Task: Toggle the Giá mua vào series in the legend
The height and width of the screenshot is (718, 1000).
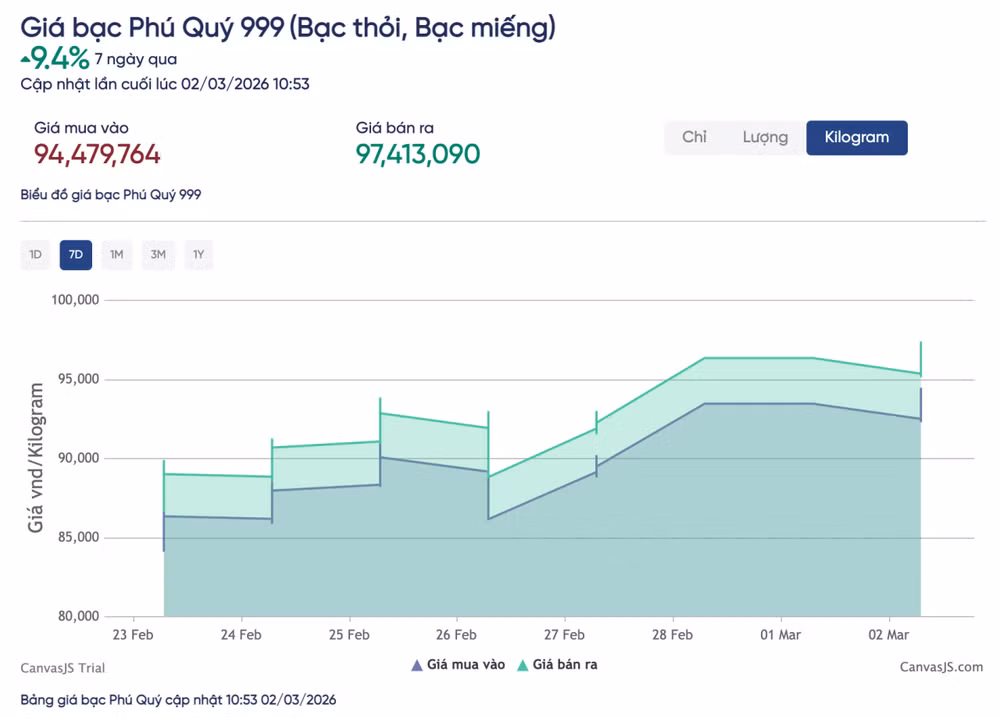Action: click(x=455, y=664)
